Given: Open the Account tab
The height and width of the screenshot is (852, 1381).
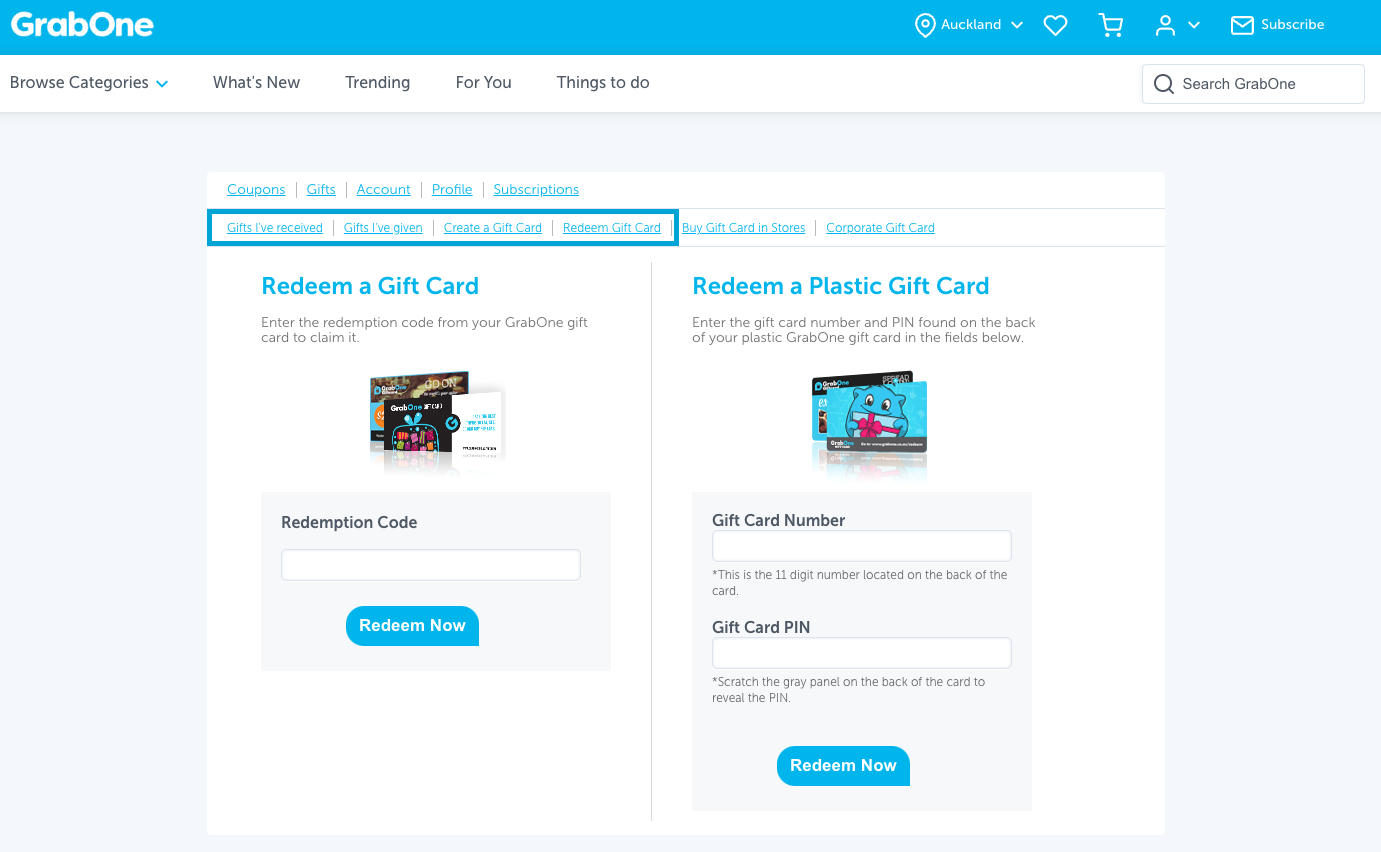Looking at the screenshot, I should (384, 190).
